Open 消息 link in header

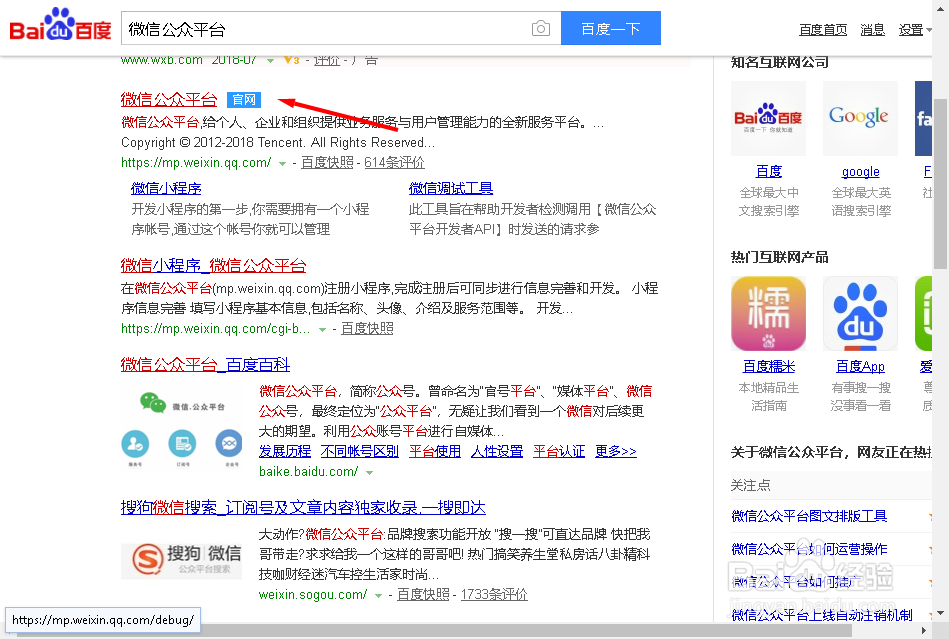[872, 30]
